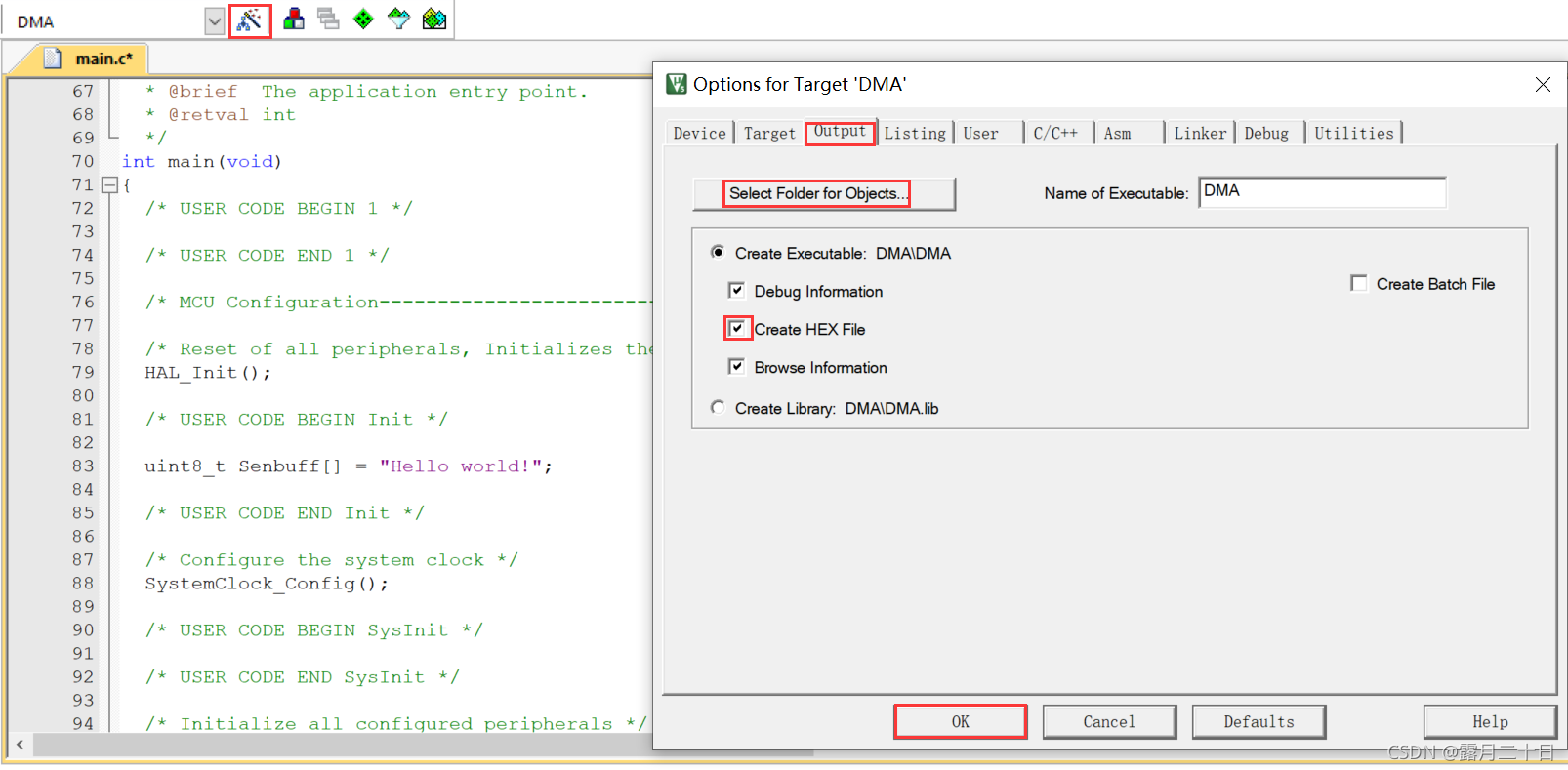Open Options for Target magic wand icon
Viewport: 1568px width, 770px height.
click(250, 19)
